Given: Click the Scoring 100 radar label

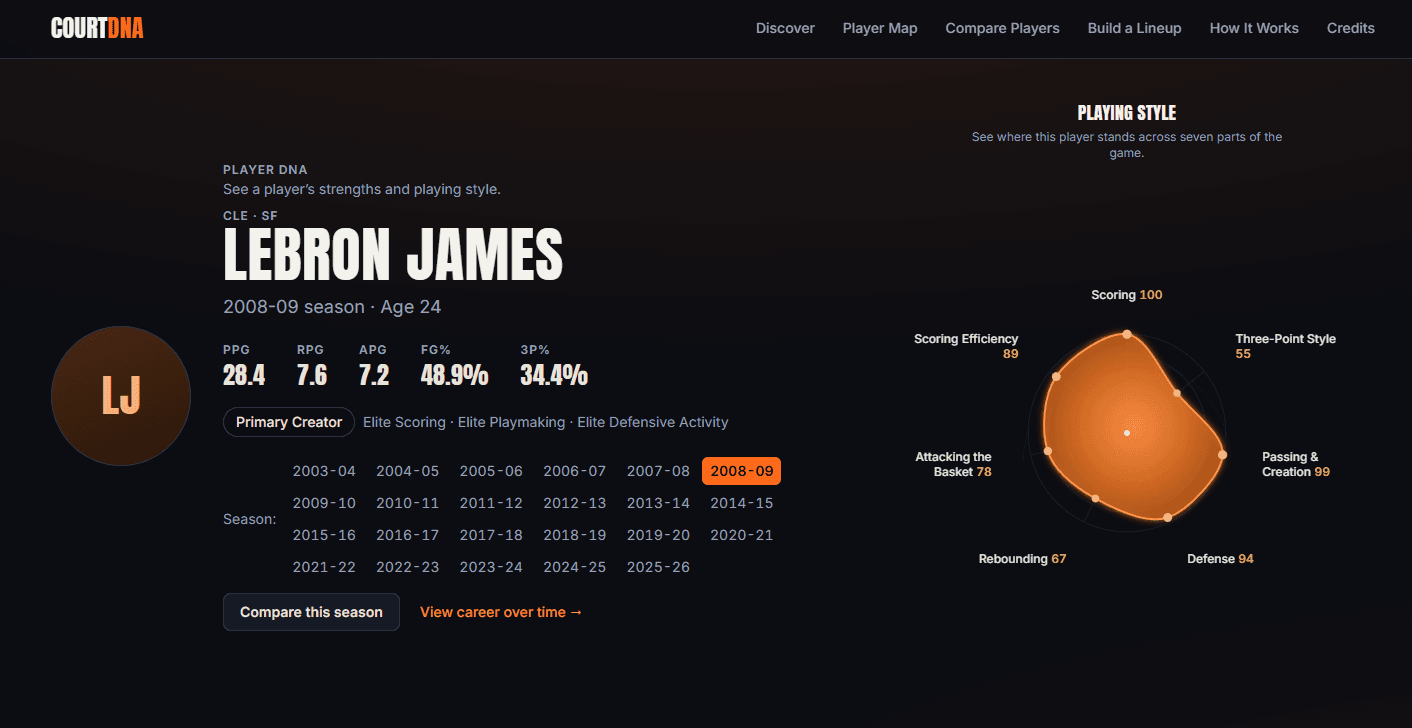Looking at the screenshot, I should pyautogui.click(x=1127, y=295).
